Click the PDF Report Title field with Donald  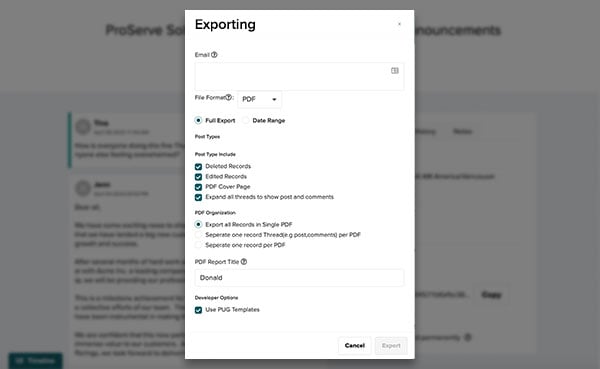(x=299, y=278)
